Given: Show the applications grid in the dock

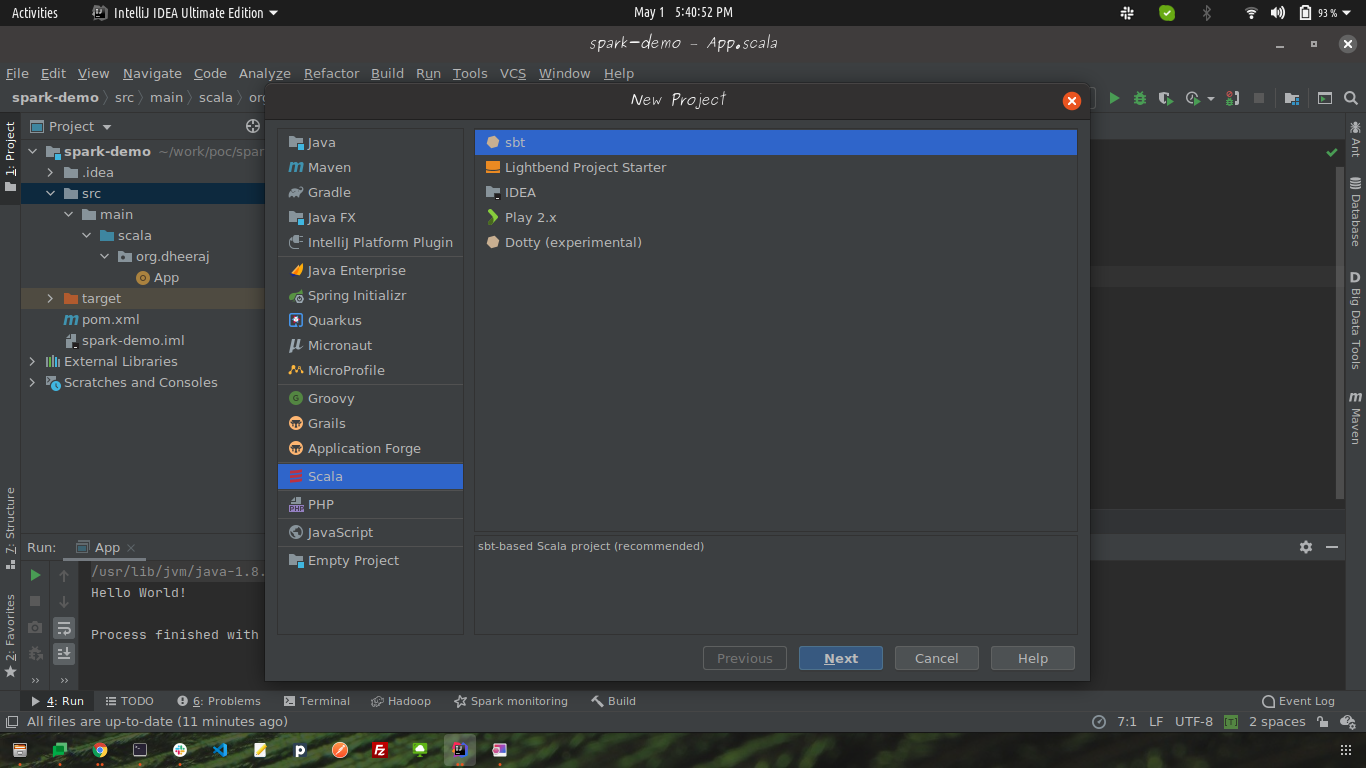Looking at the screenshot, I should 1346,749.
